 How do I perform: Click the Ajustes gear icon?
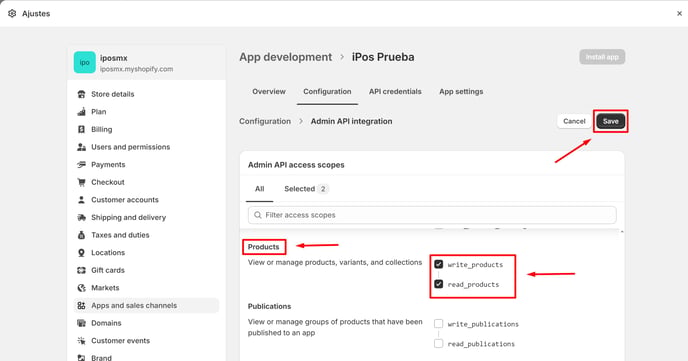tap(12, 14)
